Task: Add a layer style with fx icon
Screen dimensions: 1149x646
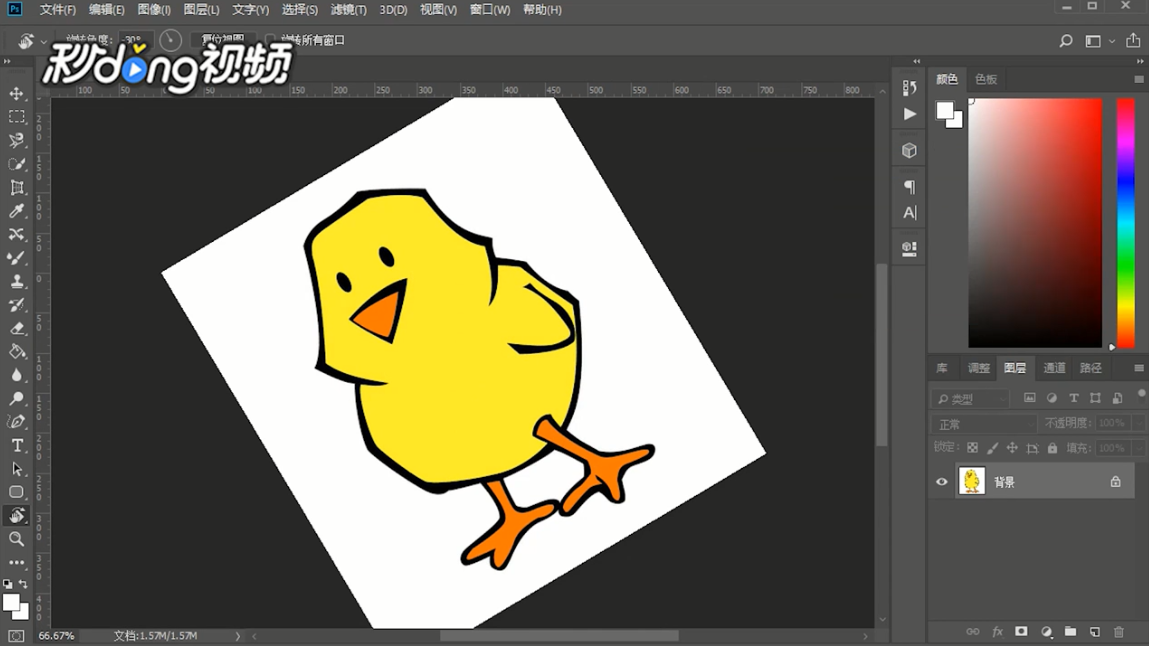Action: pyautogui.click(x=997, y=631)
